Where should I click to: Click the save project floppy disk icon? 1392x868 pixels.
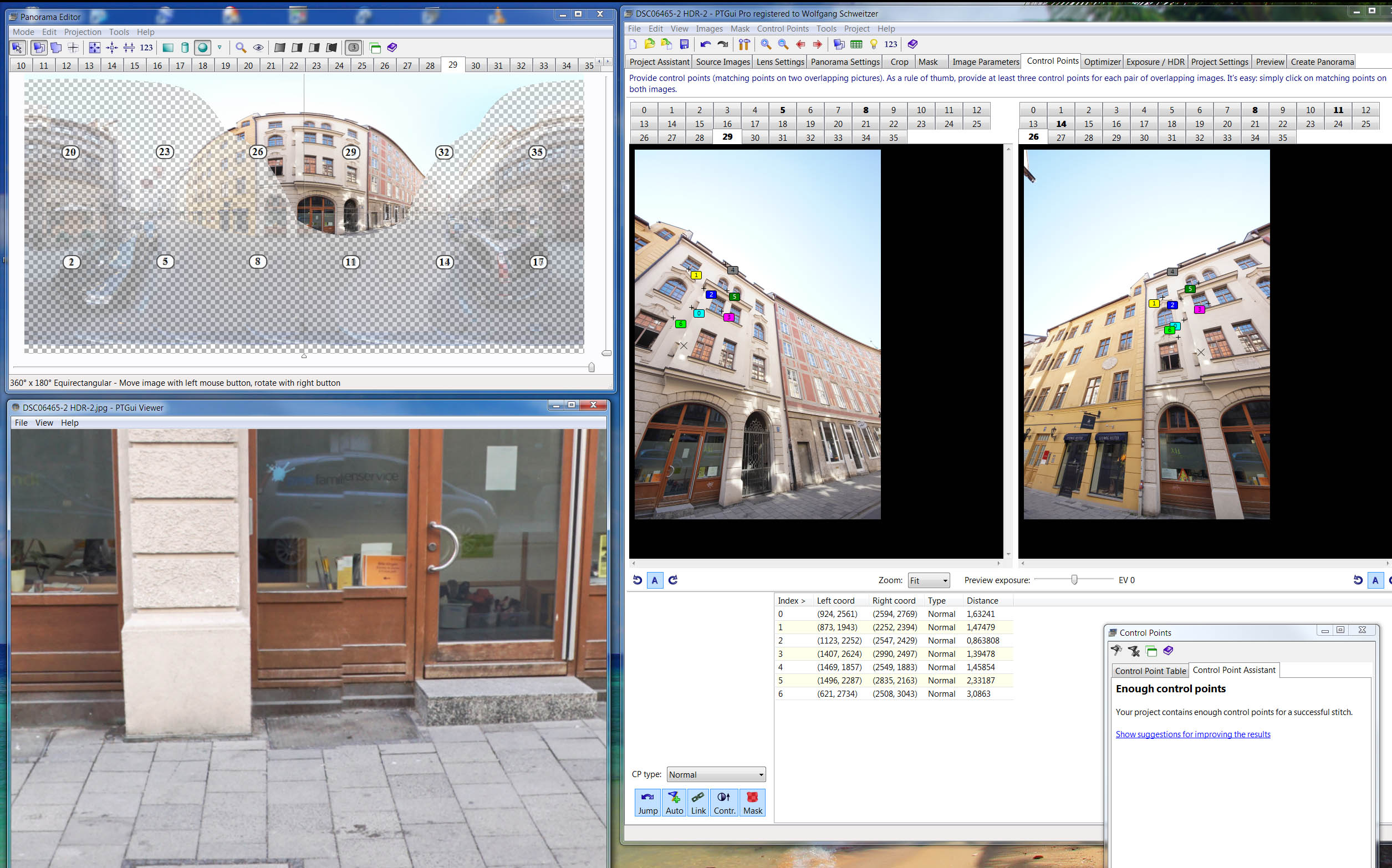[684, 44]
